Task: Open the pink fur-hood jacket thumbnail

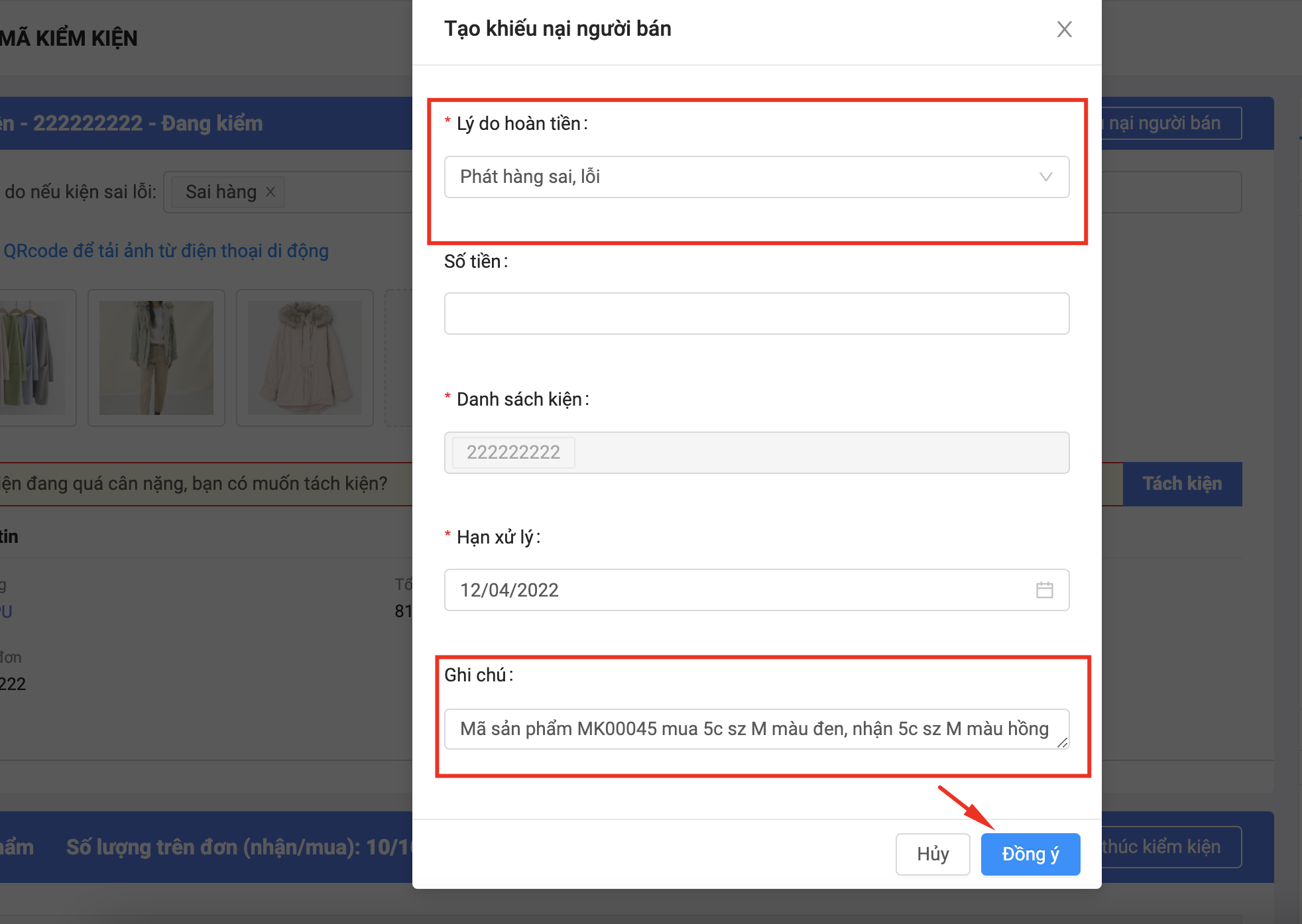Action: coord(305,358)
